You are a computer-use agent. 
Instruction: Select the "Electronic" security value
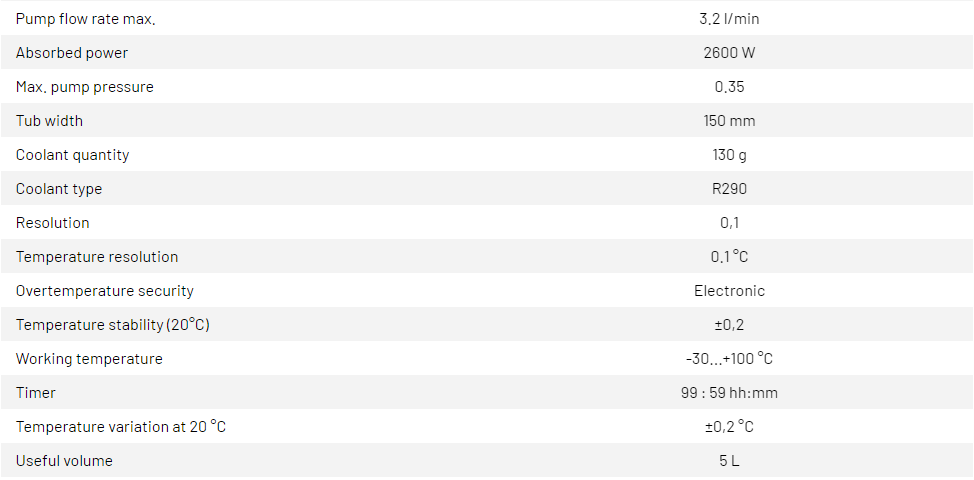pyautogui.click(x=729, y=291)
